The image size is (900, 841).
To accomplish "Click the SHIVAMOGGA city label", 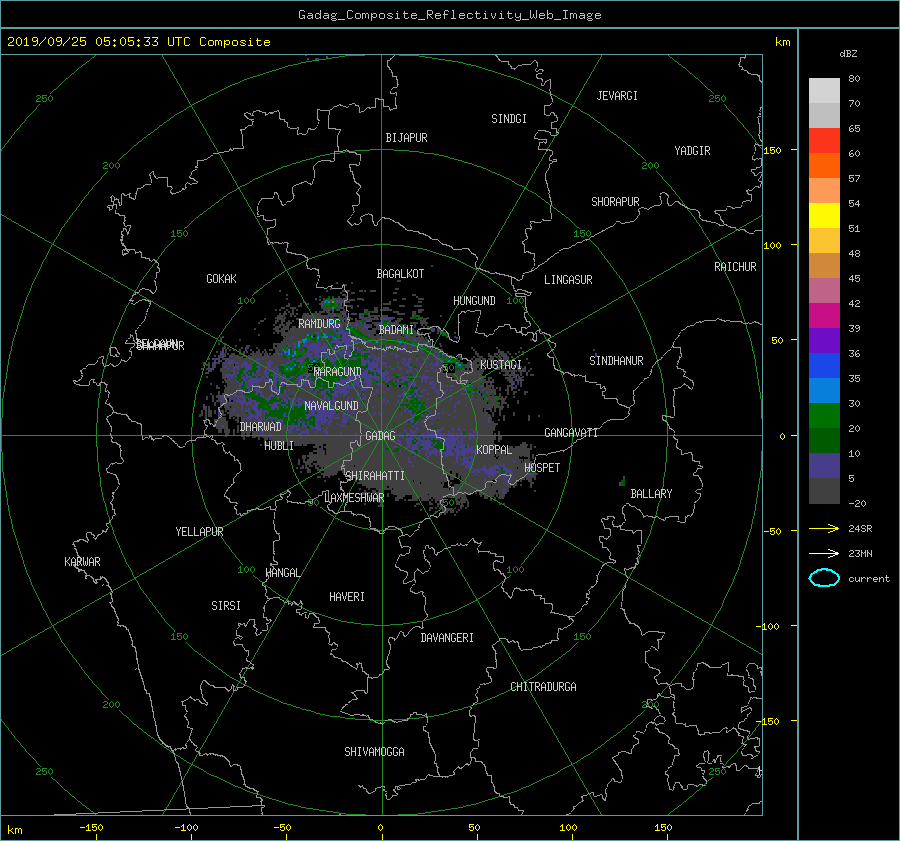I will tap(374, 752).
